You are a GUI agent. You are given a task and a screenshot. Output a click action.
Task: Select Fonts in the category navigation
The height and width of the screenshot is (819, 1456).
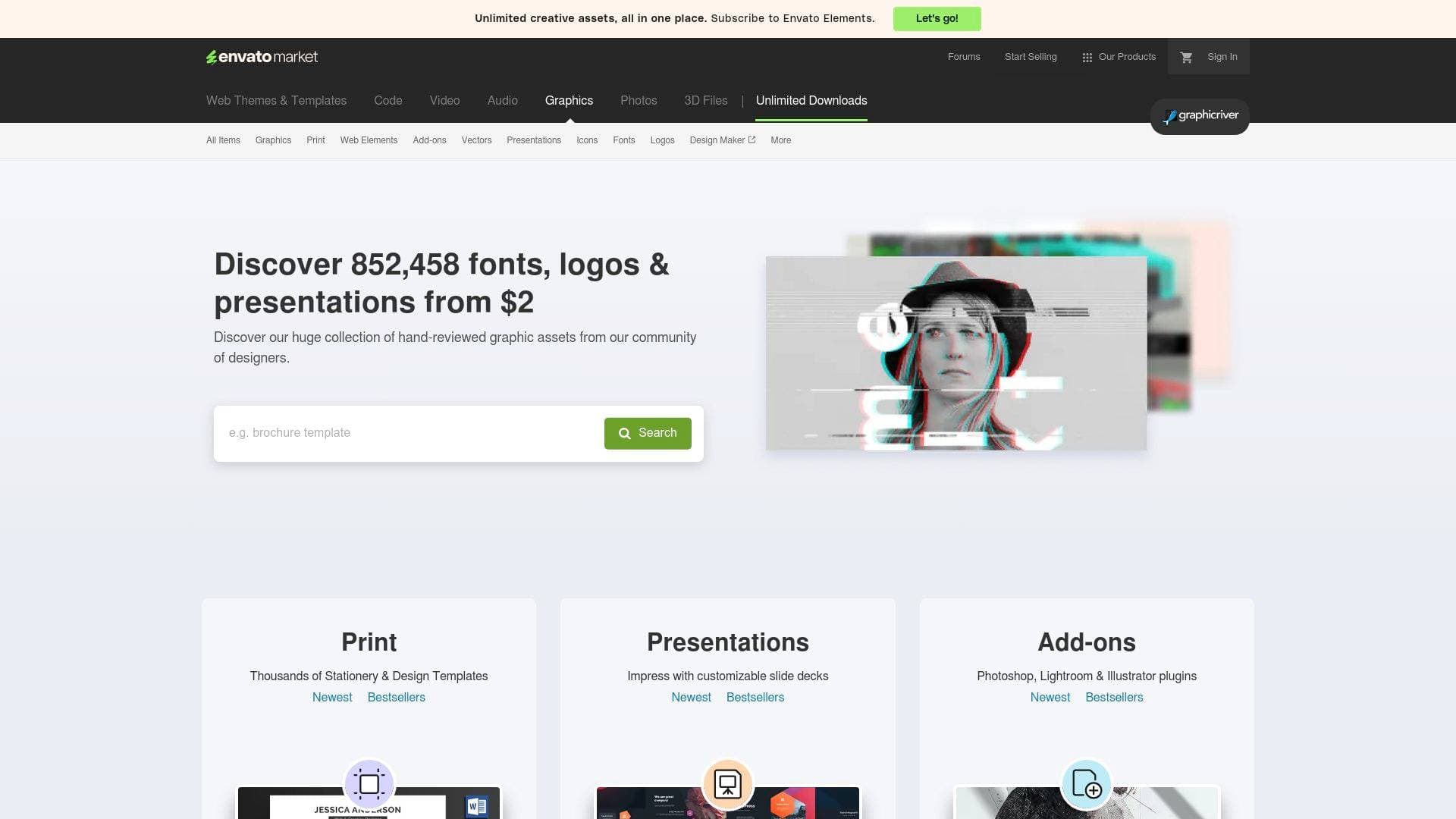pos(623,140)
